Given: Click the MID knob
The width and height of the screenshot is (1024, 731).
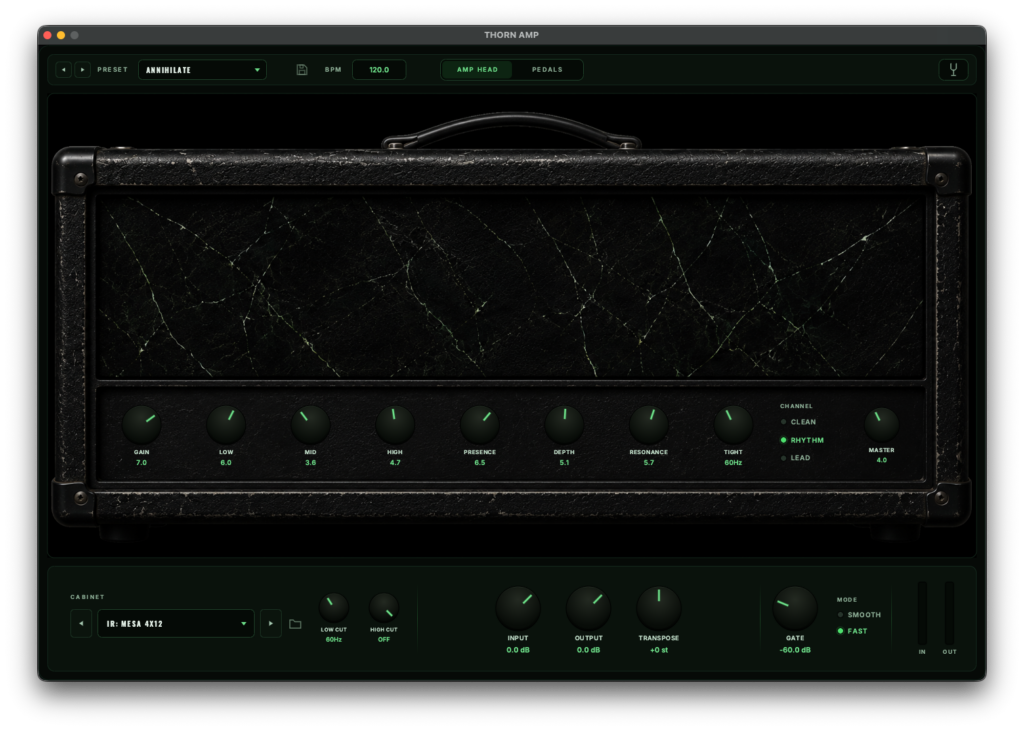Looking at the screenshot, I should [310, 425].
